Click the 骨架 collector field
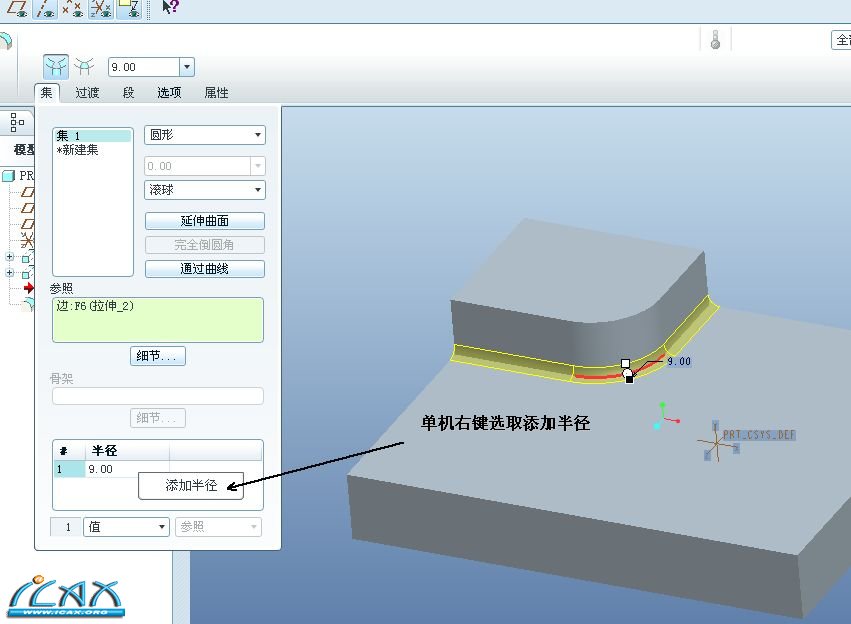This screenshot has height=624, width=851. (x=158, y=396)
